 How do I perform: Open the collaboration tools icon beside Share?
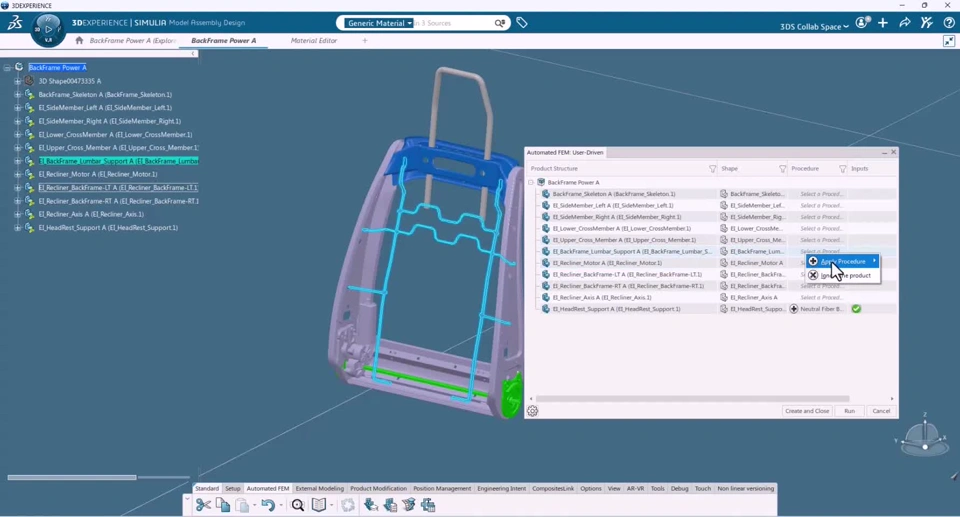[927, 23]
